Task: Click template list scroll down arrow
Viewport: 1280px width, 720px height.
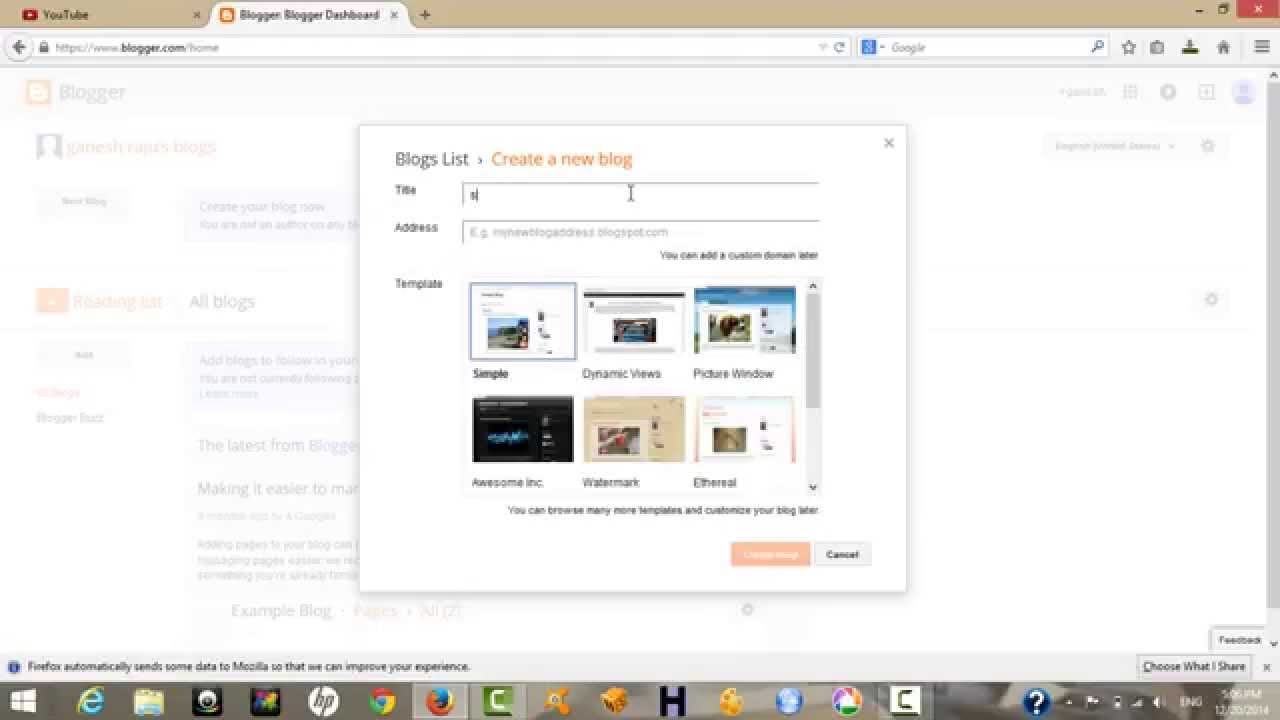Action: point(813,487)
